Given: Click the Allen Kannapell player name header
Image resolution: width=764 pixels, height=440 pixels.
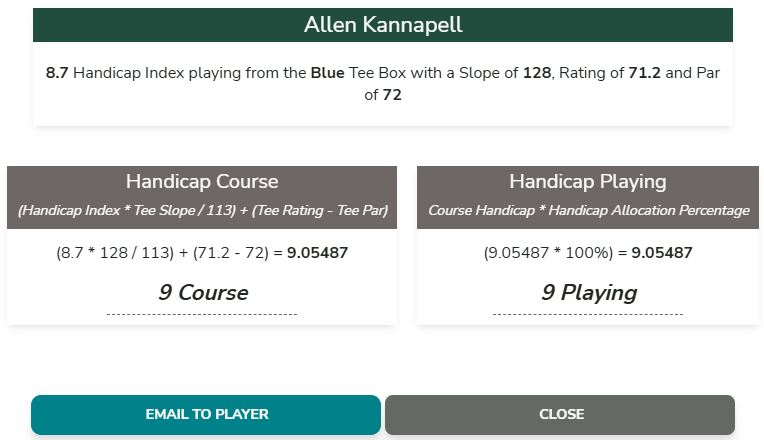Looking at the screenshot, I should pyautogui.click(x=383, y=25).
